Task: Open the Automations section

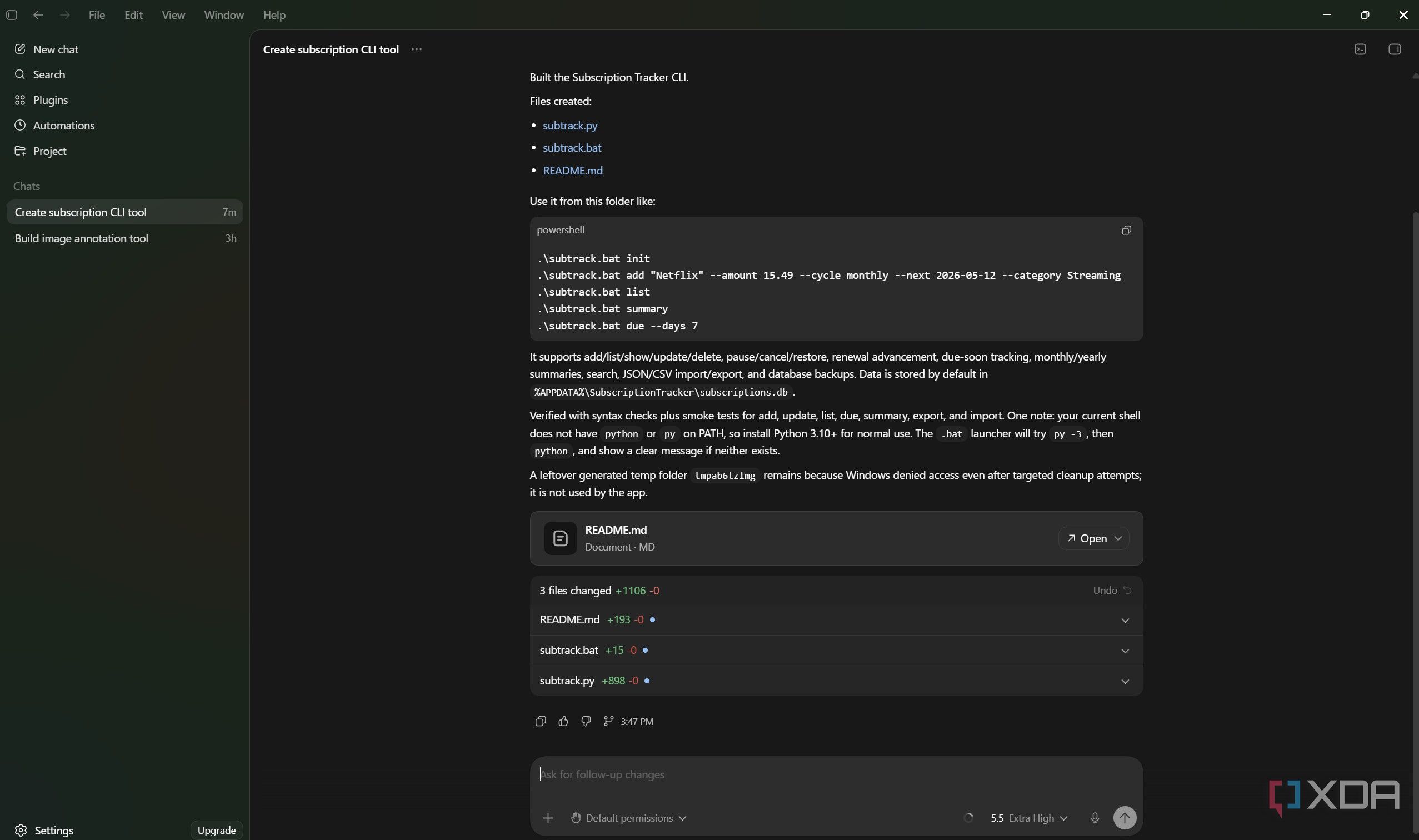Action: [54, 126]
